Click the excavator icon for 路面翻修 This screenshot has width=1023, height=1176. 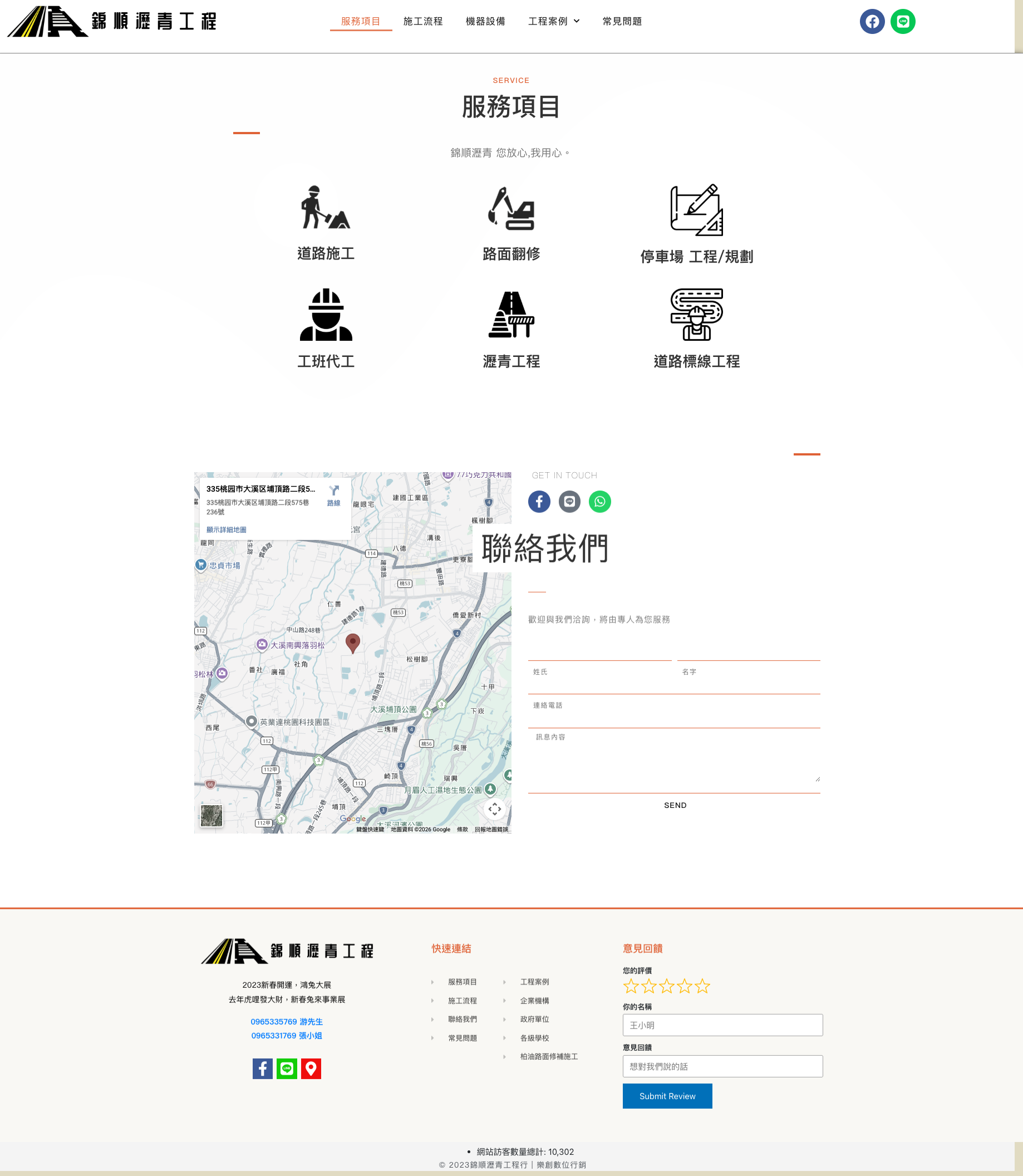click(x=511, y=209)
